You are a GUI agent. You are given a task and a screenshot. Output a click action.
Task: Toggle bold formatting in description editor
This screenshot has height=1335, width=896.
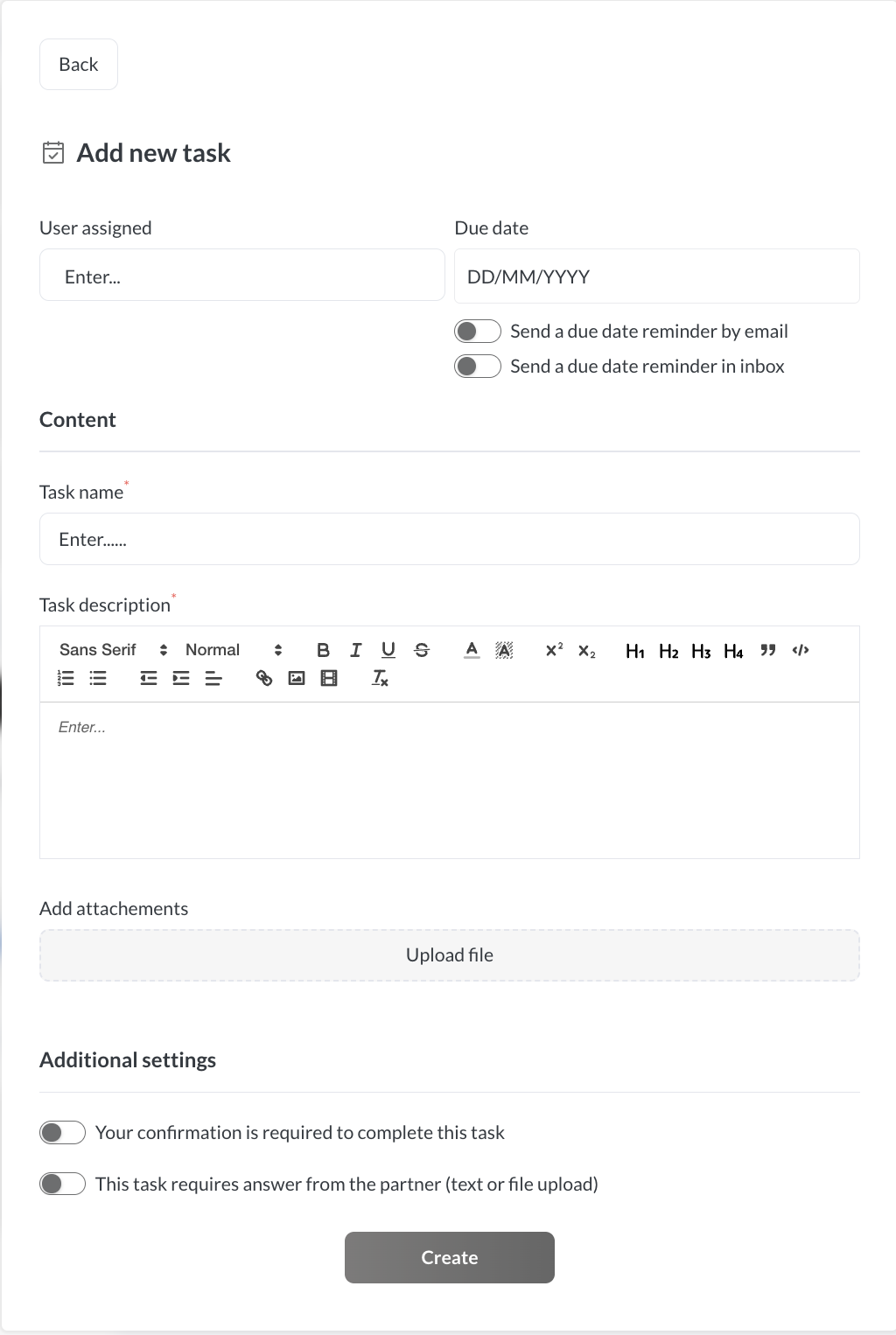click(x=323, y=650)
